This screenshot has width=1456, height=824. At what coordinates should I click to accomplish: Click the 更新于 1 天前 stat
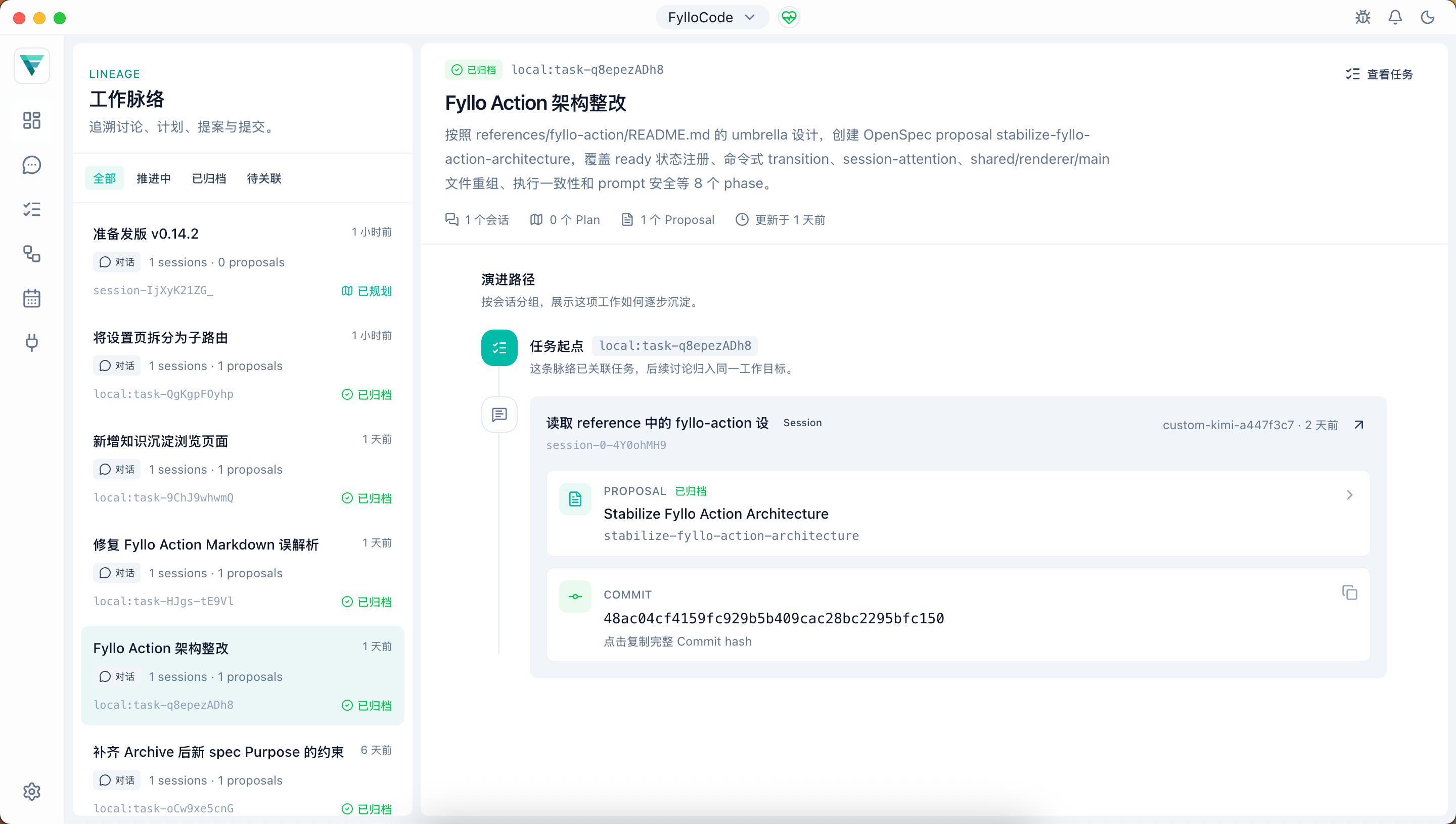click(781, 219)
